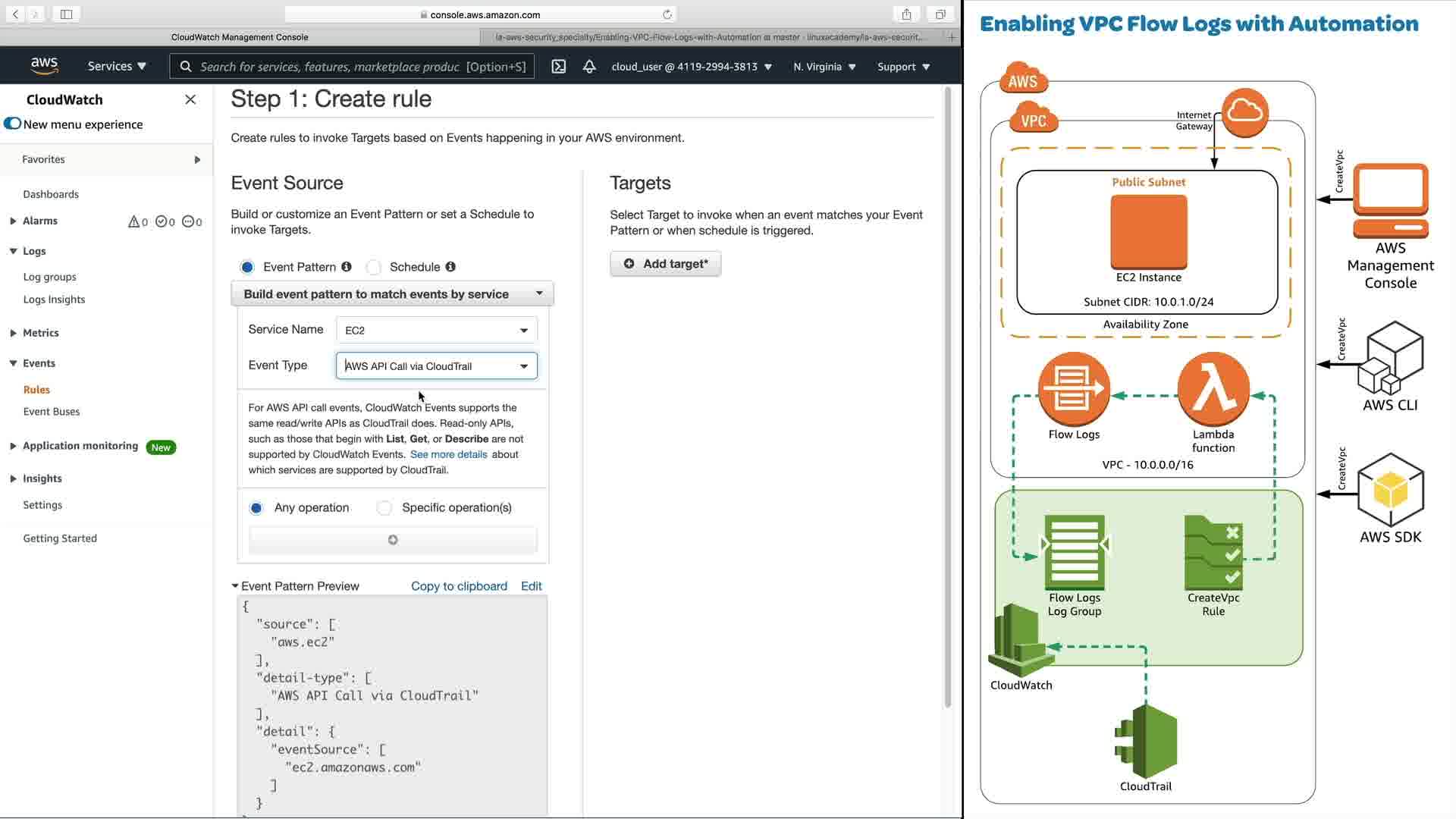Close the CloudWatch sidebar panel
Screen dimensions: 1456x819
pyautogui.click(x=190, y=99)
